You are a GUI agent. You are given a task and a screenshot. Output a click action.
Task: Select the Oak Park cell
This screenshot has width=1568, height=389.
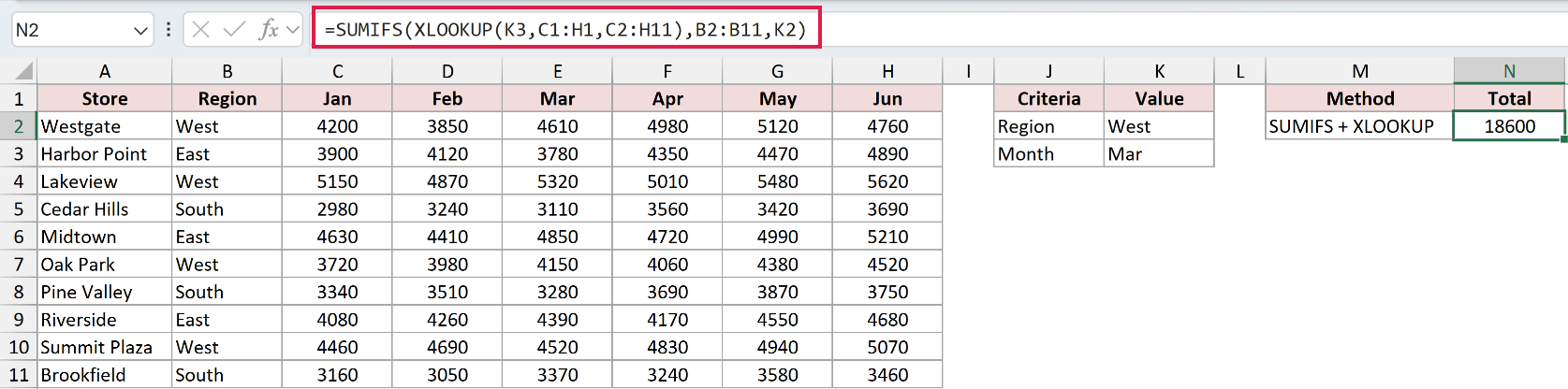105,265
